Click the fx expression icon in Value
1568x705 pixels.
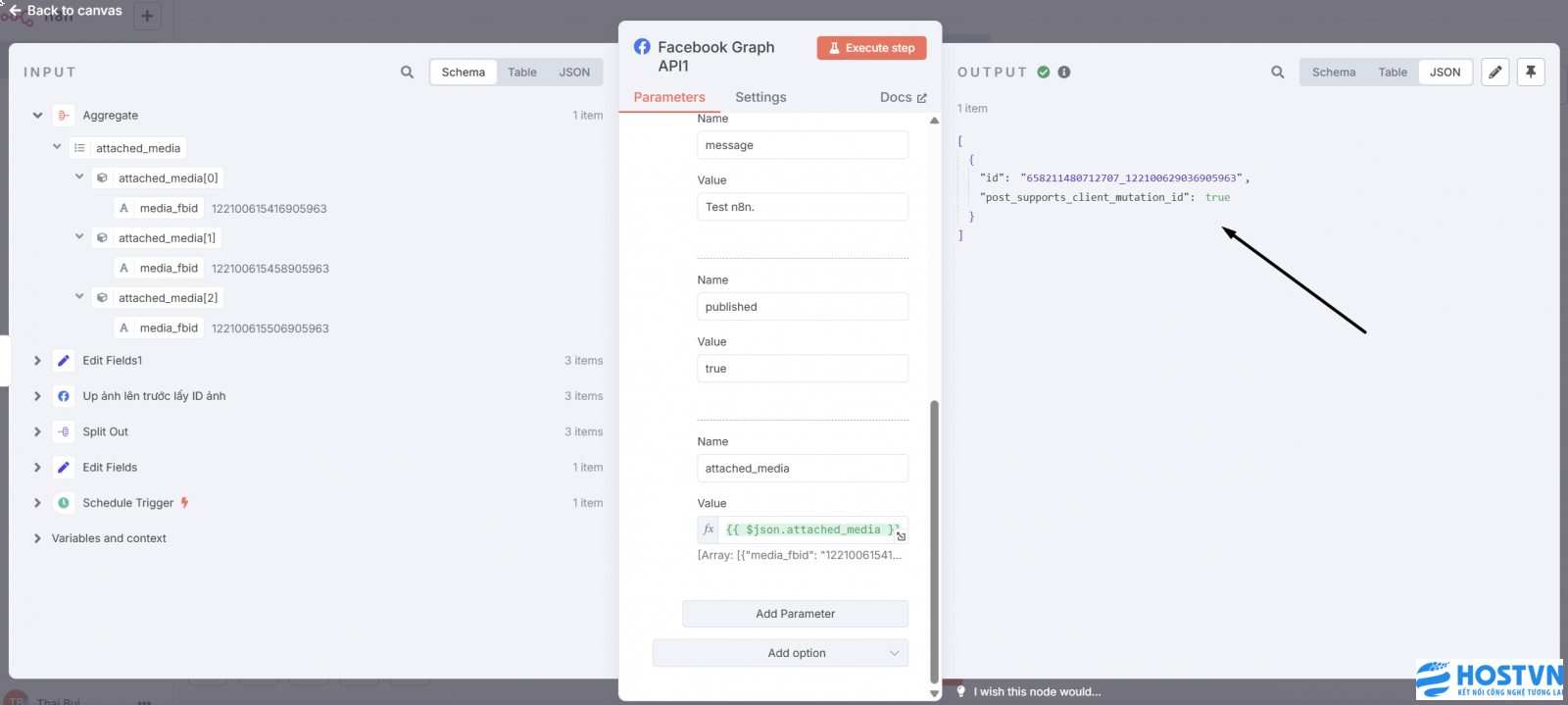(709, 529)
